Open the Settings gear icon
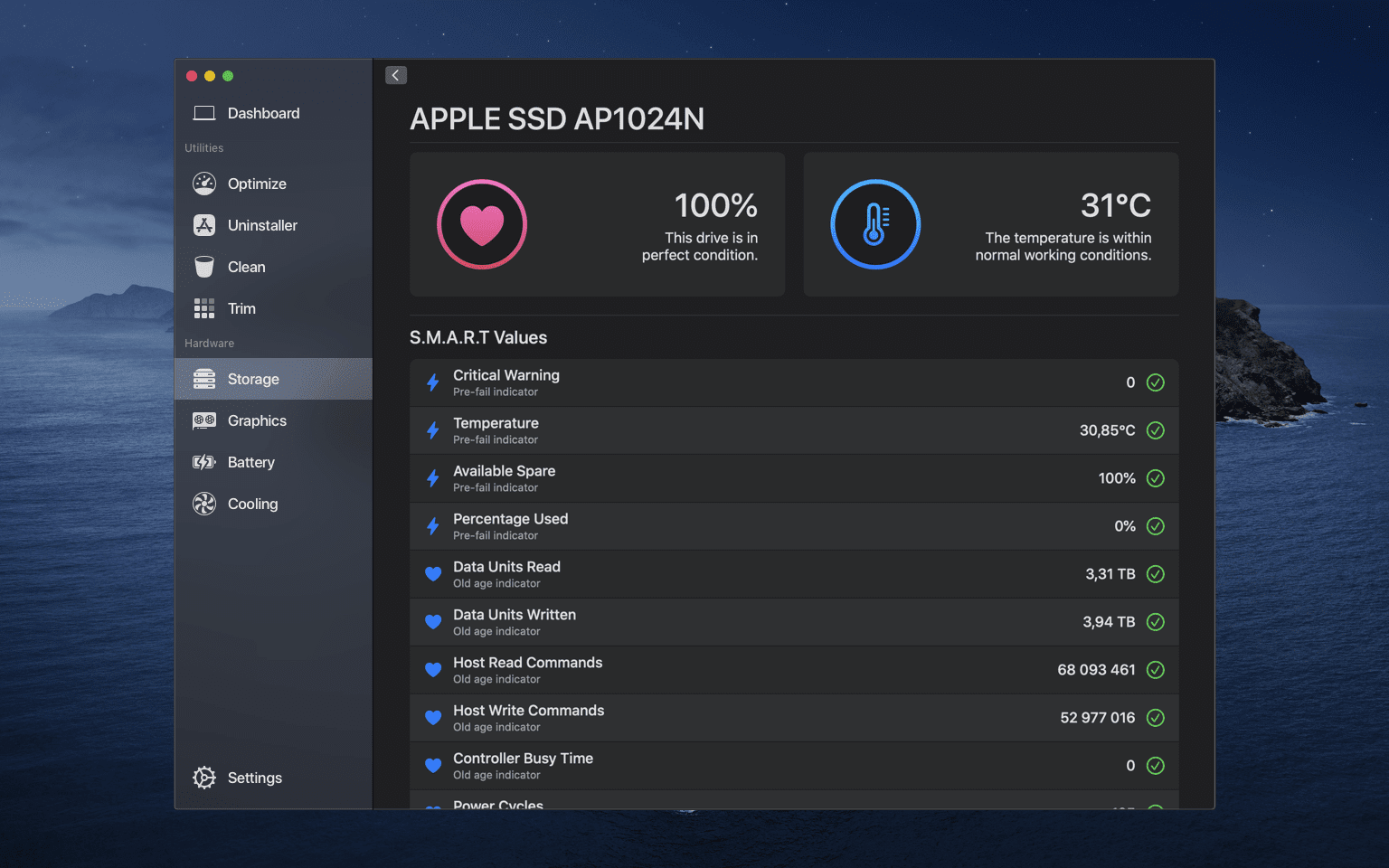1389x868 pixels. (204, 778)
